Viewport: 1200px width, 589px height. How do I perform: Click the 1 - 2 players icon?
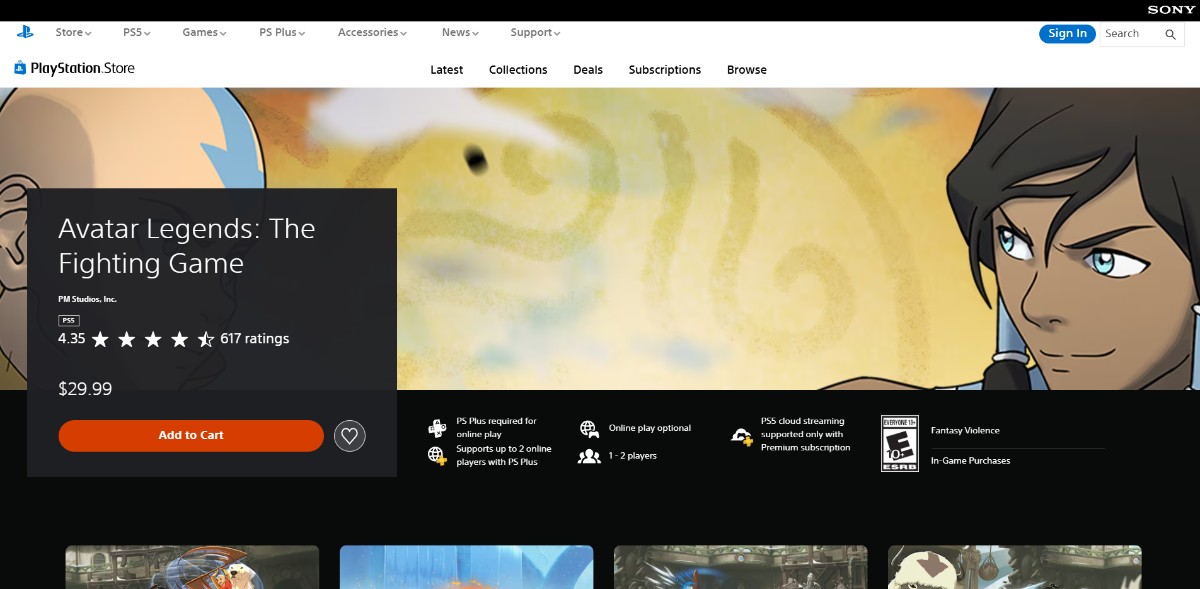click(x=589, y=456)
